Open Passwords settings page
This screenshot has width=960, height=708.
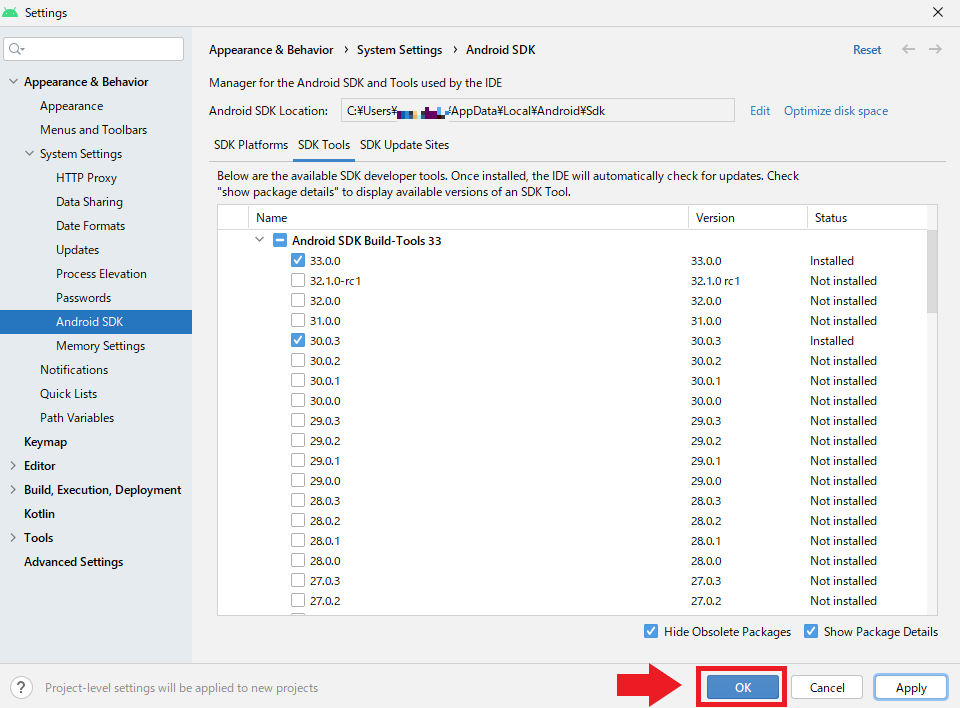[x=84, y=298]
